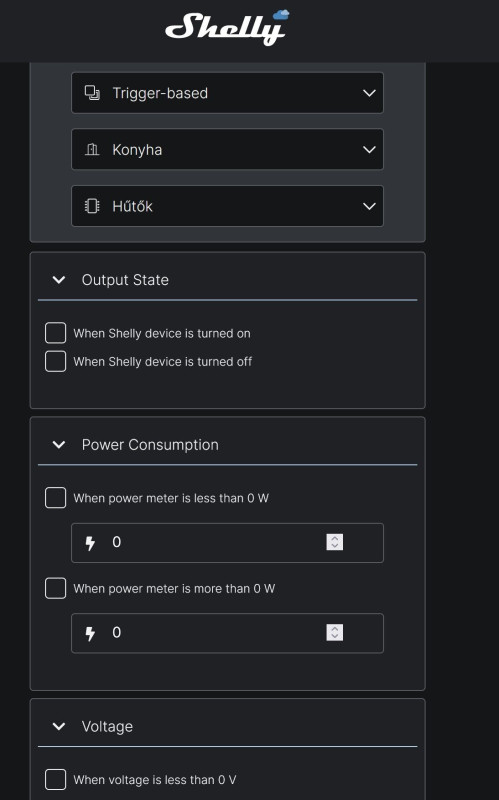Image resolution: width=499 pixels, height=800 pixels.
Task: Collapse the Output State section
Action: click(x=59, y=280)
